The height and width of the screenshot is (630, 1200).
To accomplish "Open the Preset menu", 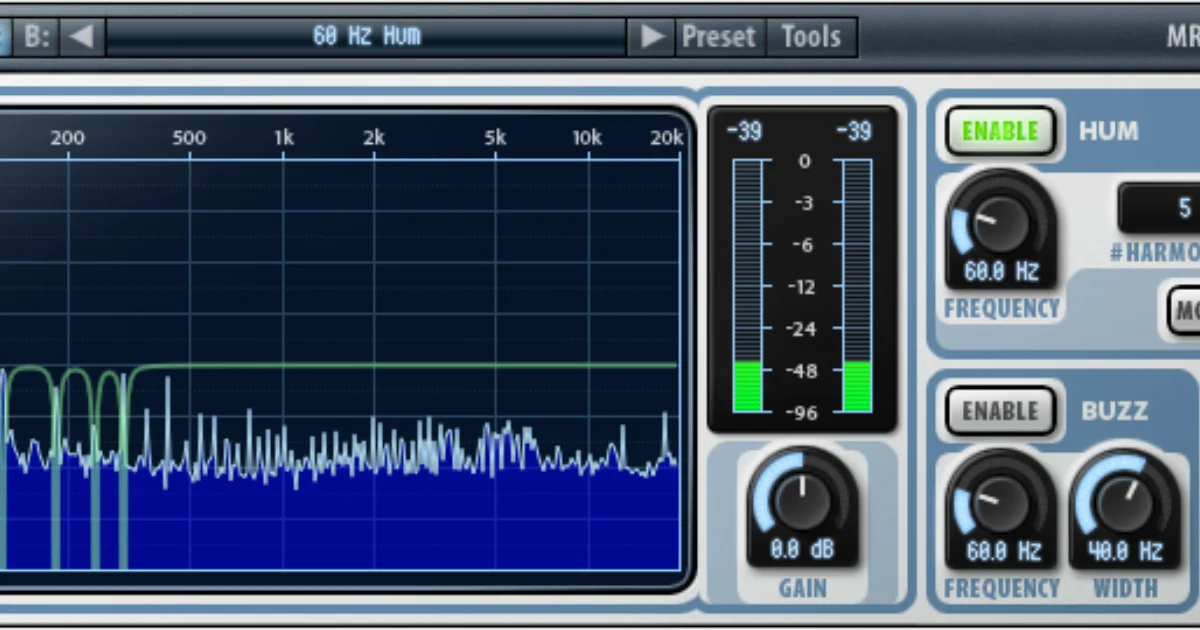I will [718, 38].
